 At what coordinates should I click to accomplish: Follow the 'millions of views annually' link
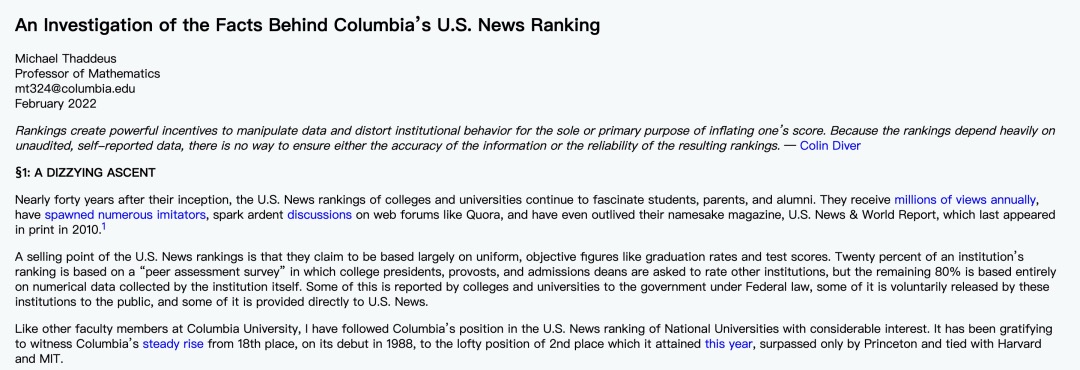click(965, 201)
